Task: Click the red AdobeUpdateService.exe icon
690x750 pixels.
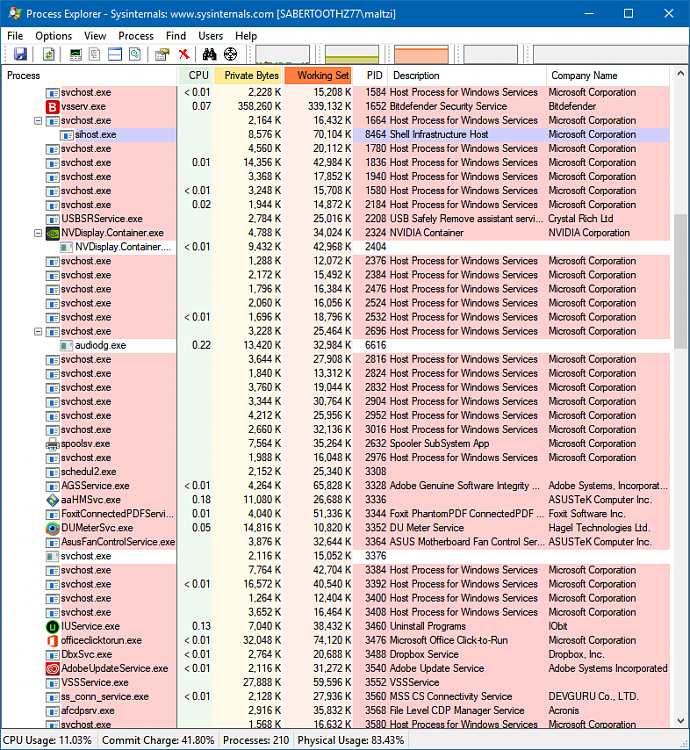Action: tap(53, 669)
